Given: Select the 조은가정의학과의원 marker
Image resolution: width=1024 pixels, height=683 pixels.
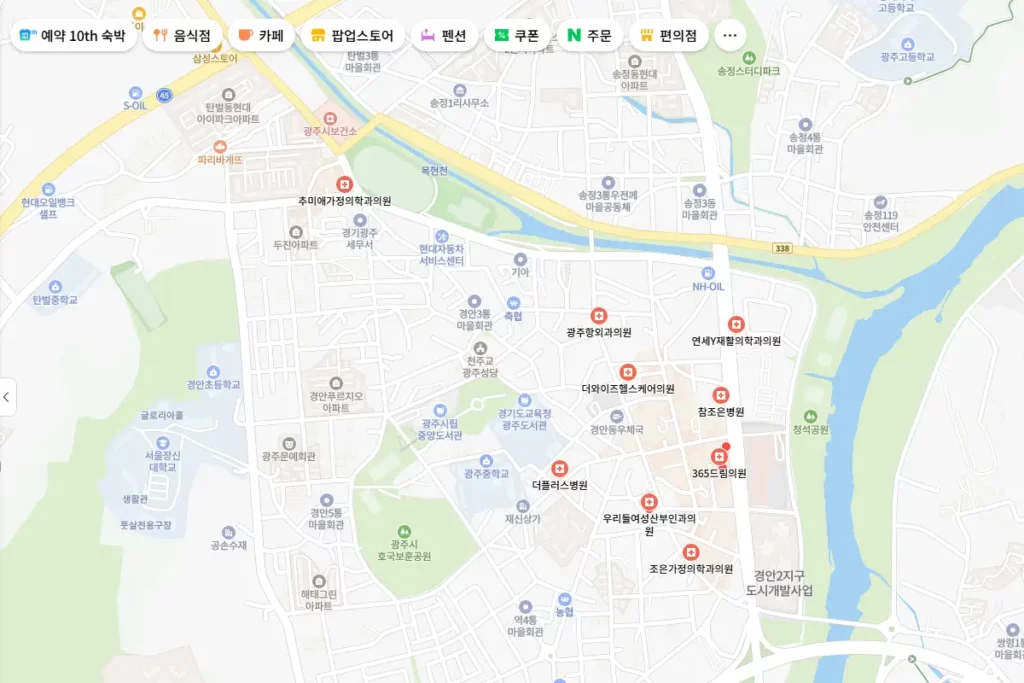Looking at the screenshot, I should point(691,552).
